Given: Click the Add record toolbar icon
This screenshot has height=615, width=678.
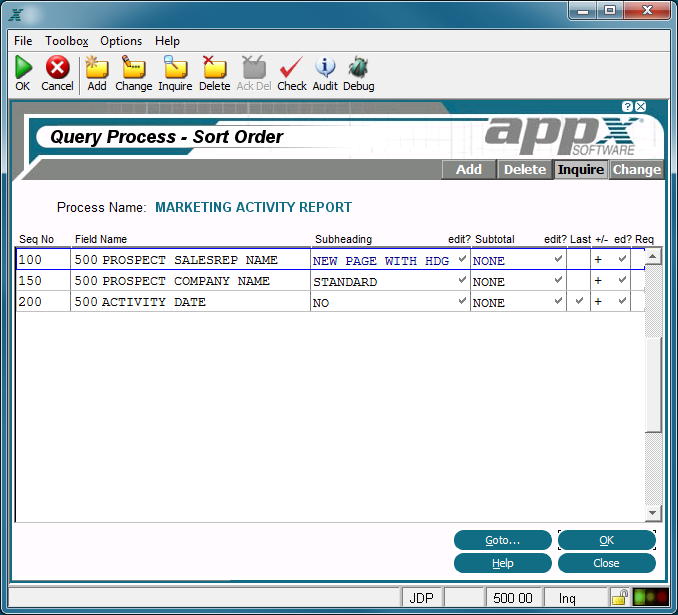Looking at the screenshot, I should click(x=97, y=67).
